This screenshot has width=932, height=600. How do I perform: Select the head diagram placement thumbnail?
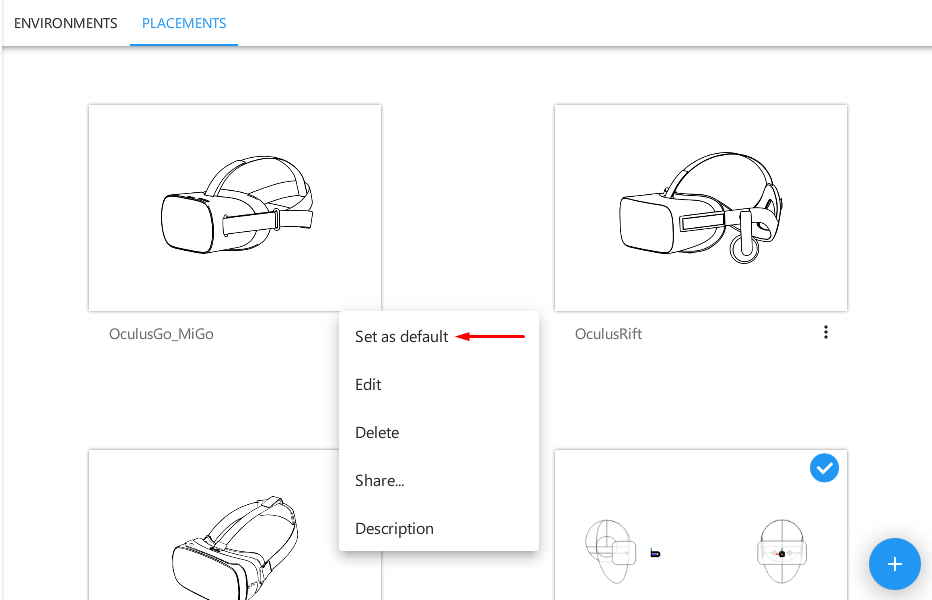pyautogui.click(x=701, y=525)
